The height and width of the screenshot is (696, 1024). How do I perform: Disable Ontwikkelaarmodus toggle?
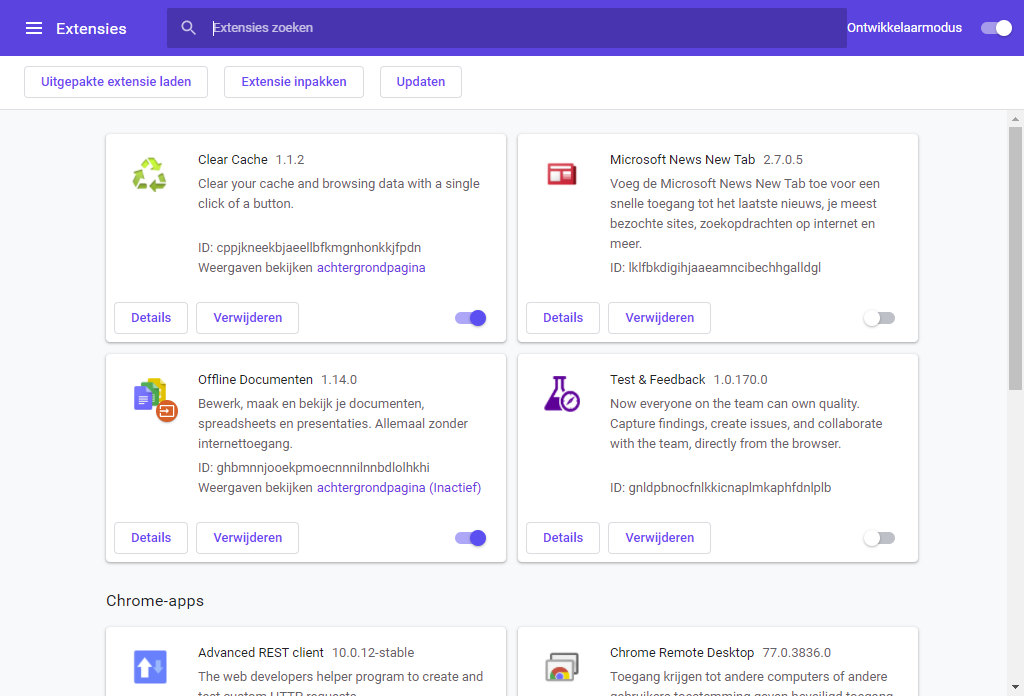[x=997, y=28]
